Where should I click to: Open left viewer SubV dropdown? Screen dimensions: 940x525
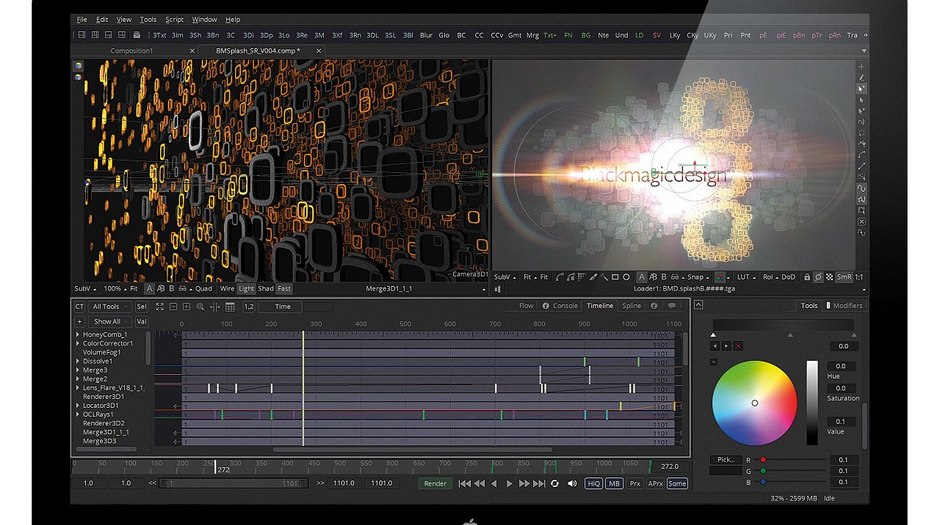(86, 289)
